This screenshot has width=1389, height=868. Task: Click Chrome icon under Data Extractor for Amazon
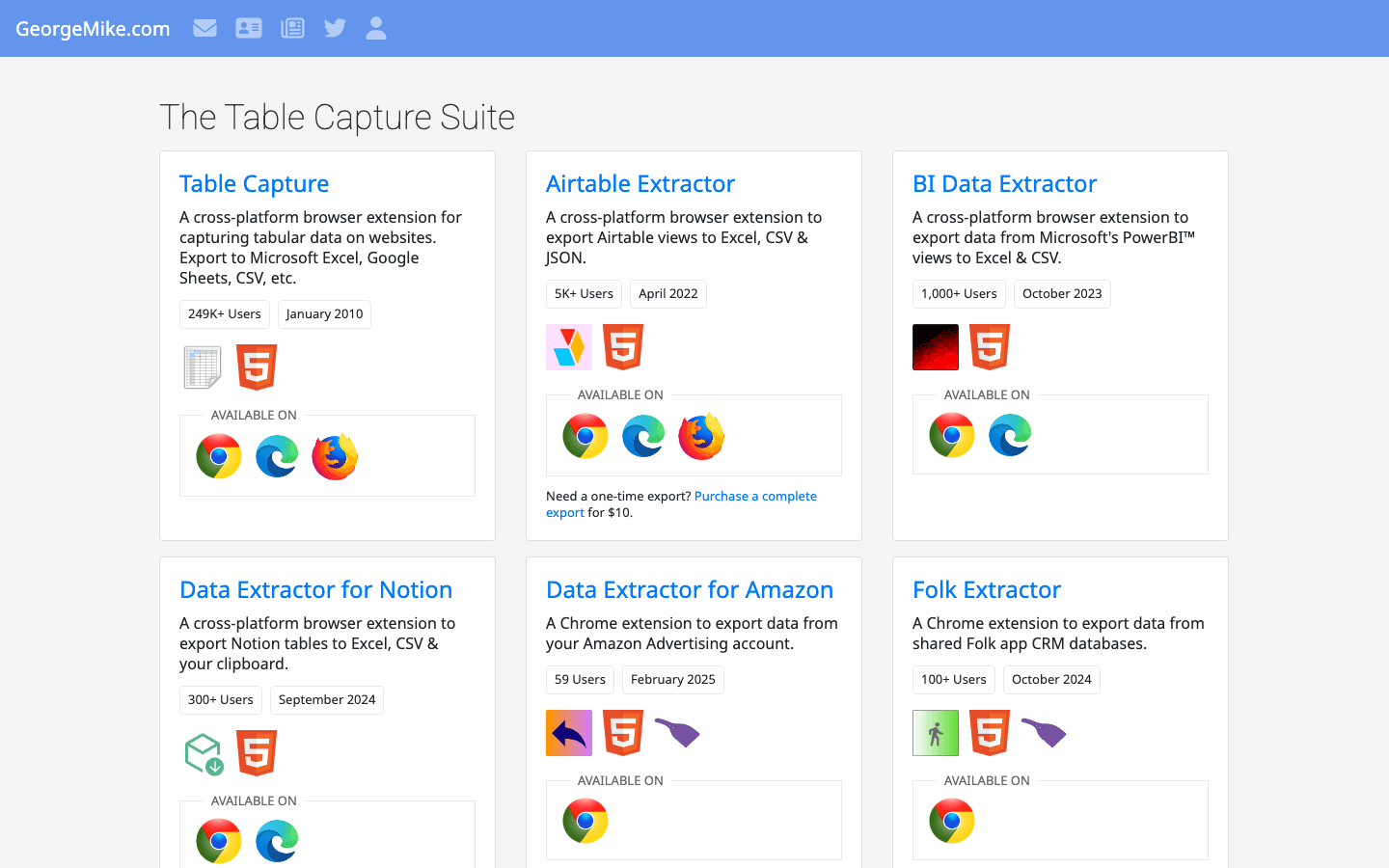(x=586, y=821)
